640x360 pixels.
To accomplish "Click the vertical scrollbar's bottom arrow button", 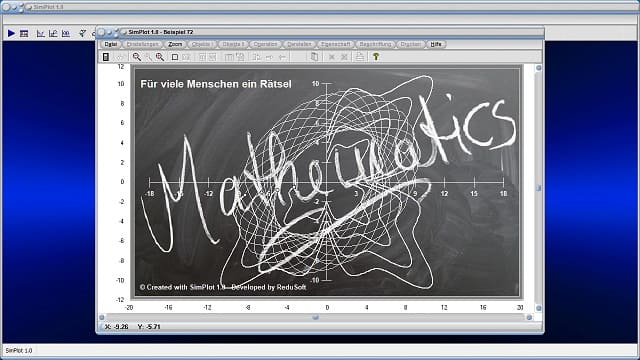I will coord(539,308).
